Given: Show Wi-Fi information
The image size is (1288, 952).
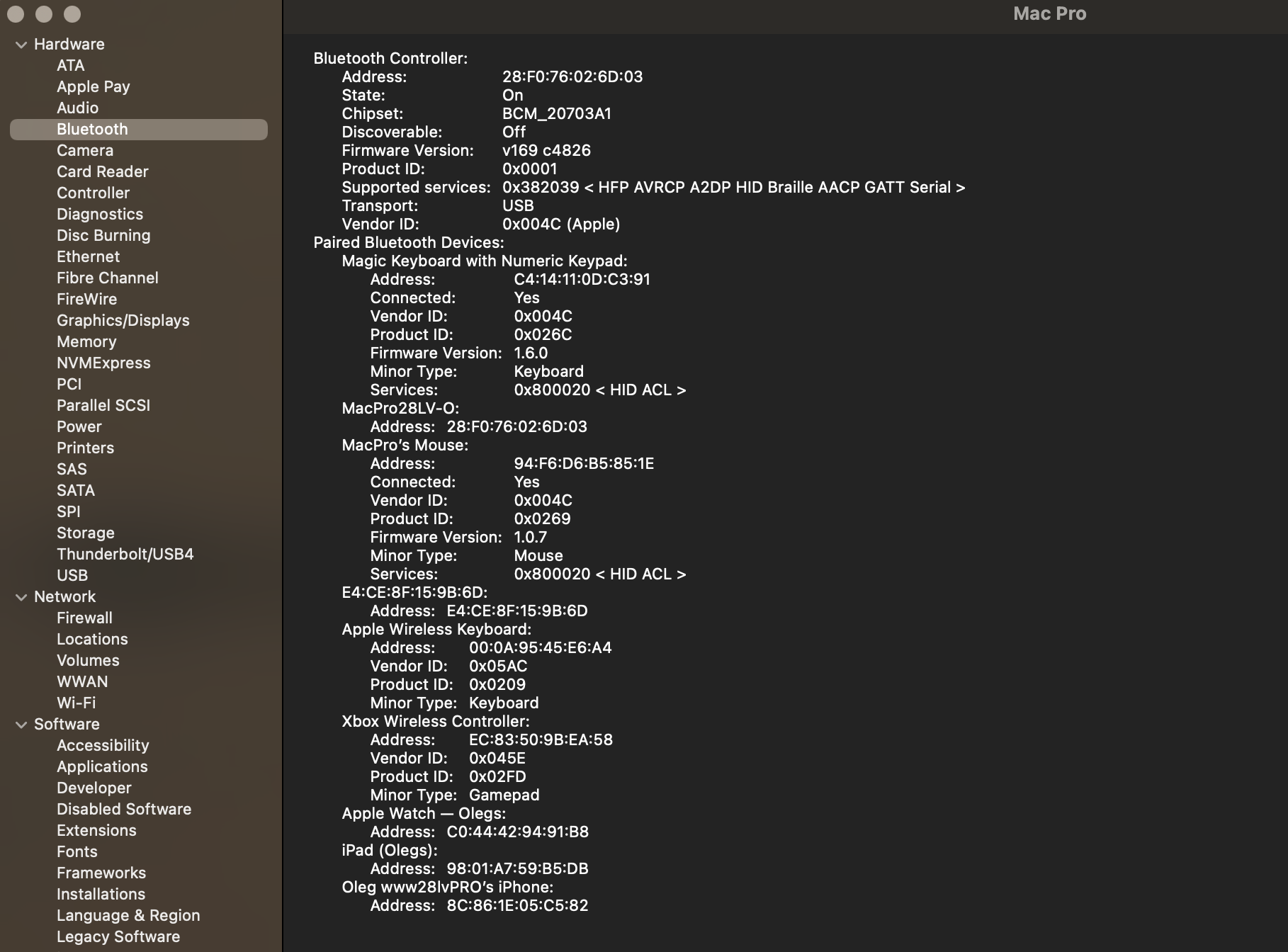Looking at the screenshot, I should click(x=77, y=703).
